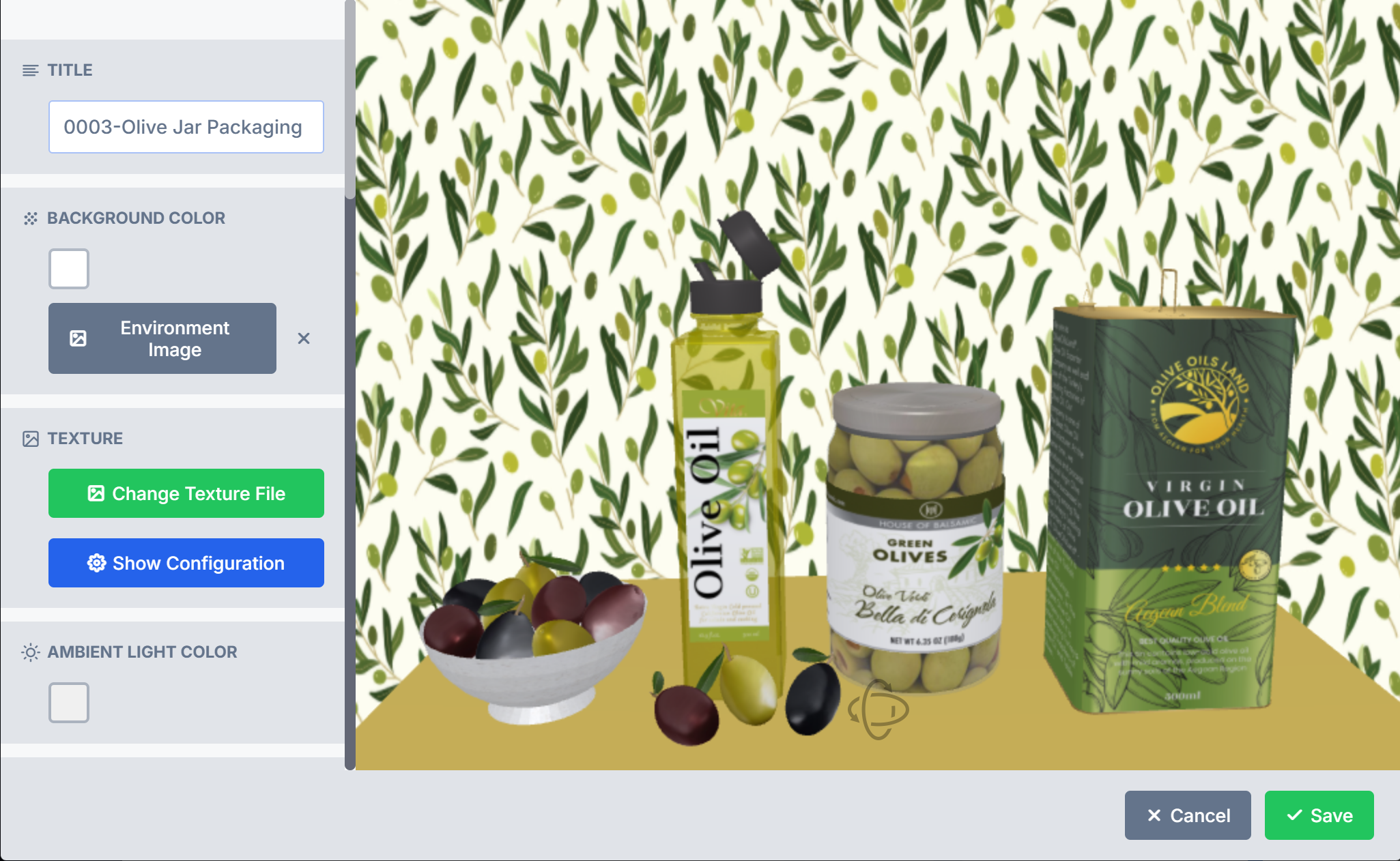Click the Texture section image icon
Image resolution: width=1400 pixels, height=861 pixels.
coord(30,439)
